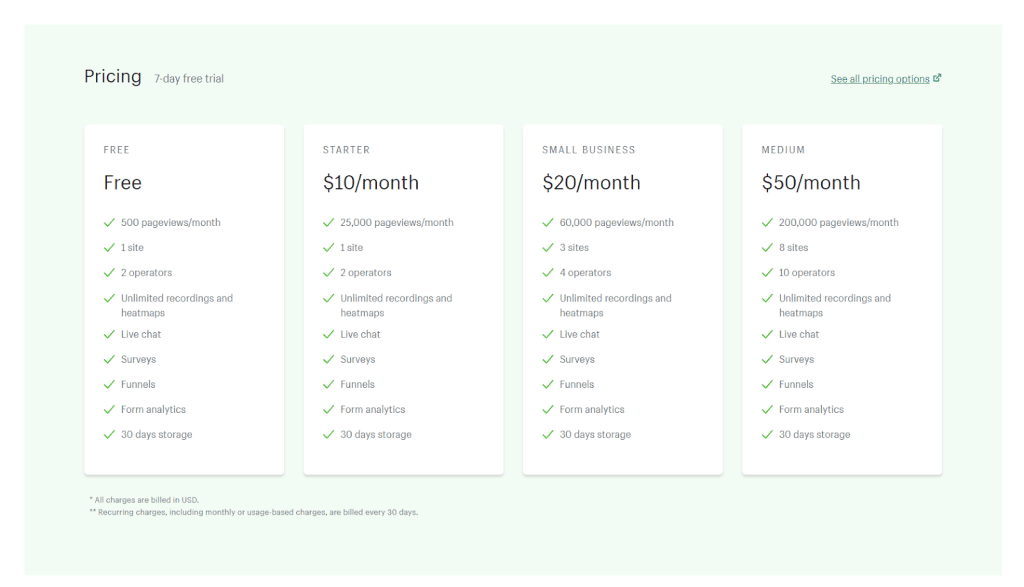Click the checkmark next to 3 sites
1024x587 pixels.
pyautogui.click(x=548, y=248)
